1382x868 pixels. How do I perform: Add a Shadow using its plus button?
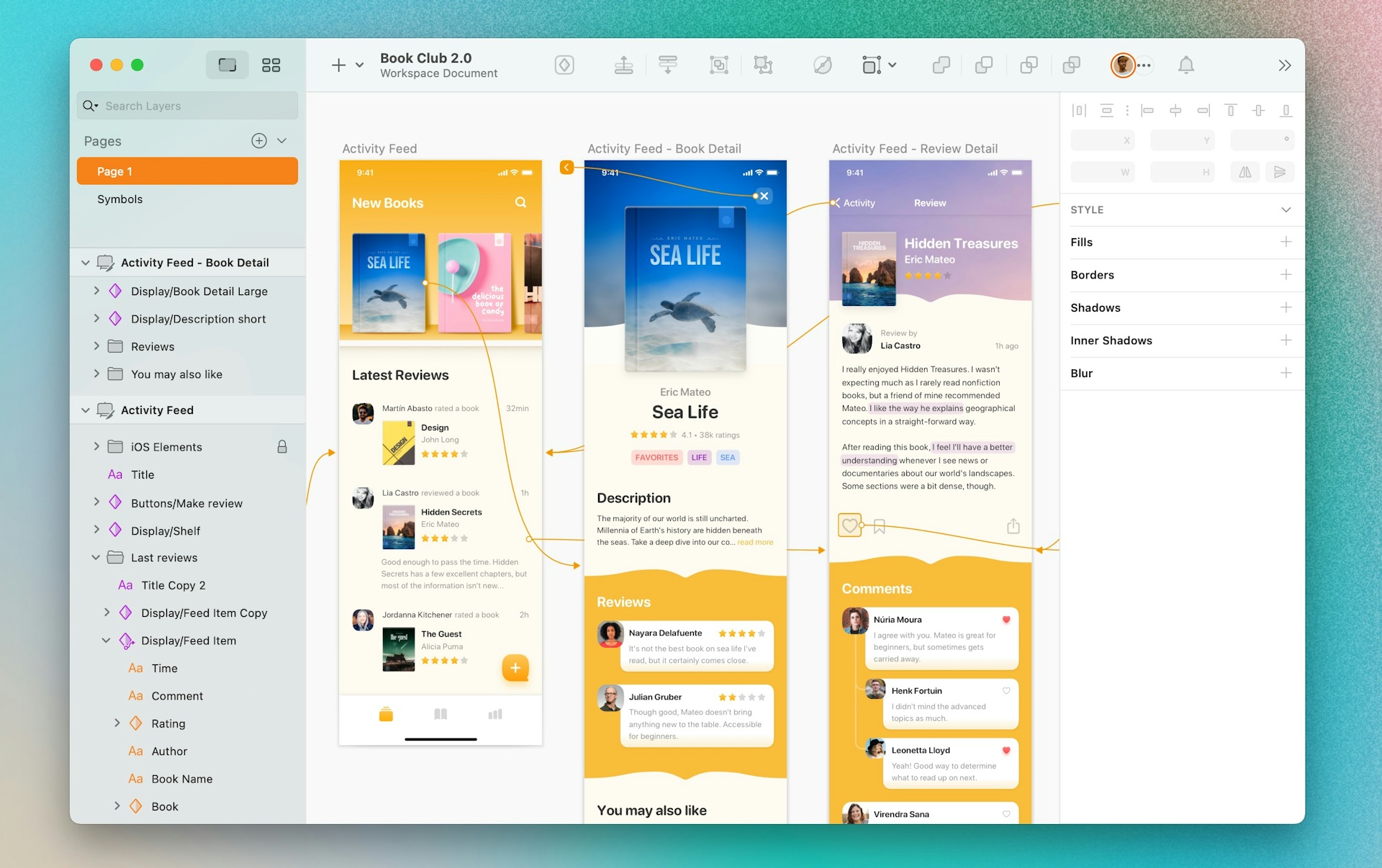point(1287,307)
